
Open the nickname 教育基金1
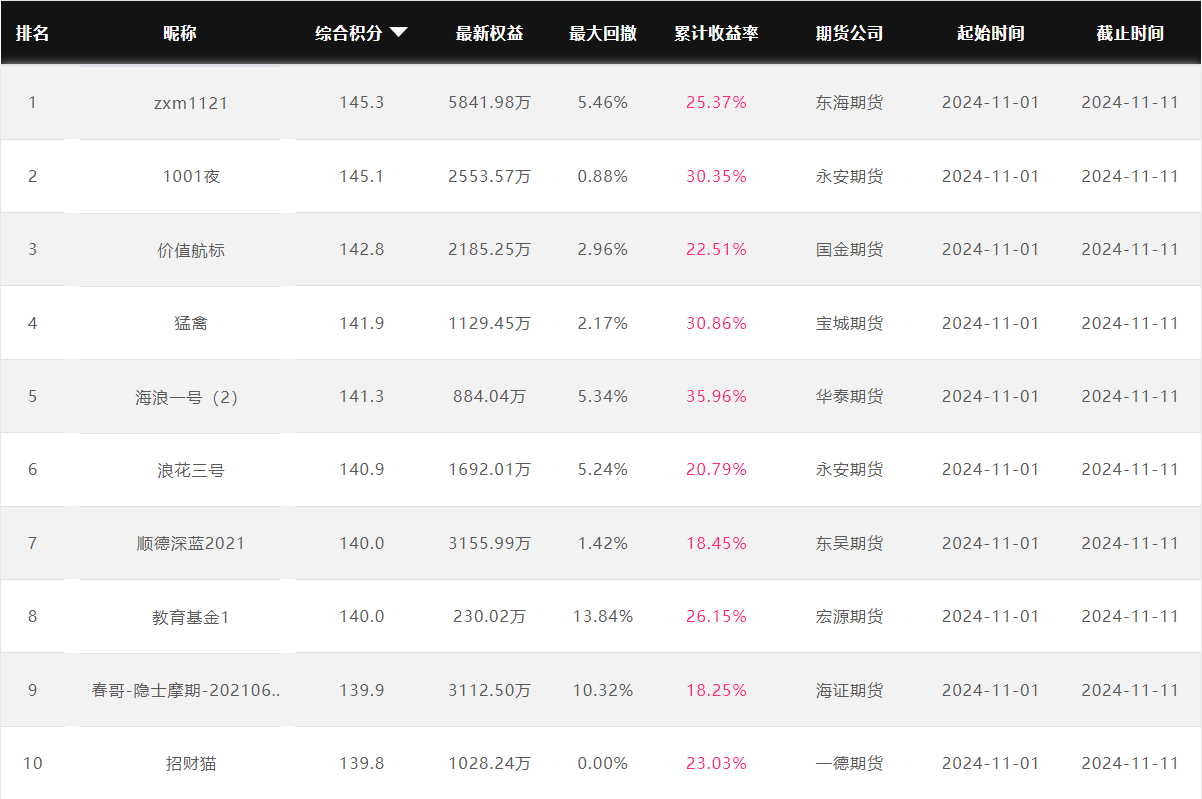click(191, 616)
